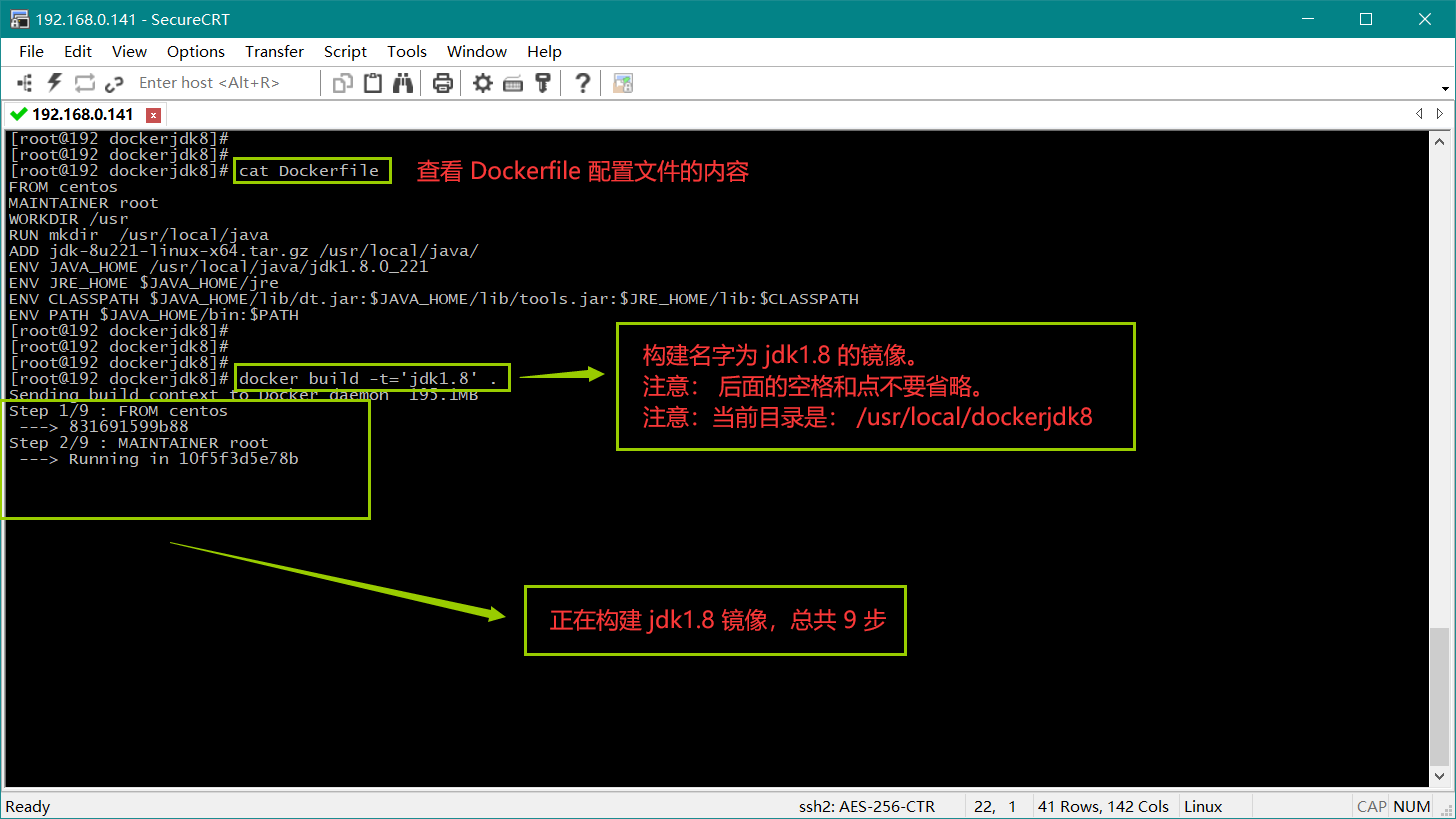Click the Print icon
The width and height of the screenshot is (1456, 819).
[443, 83]
